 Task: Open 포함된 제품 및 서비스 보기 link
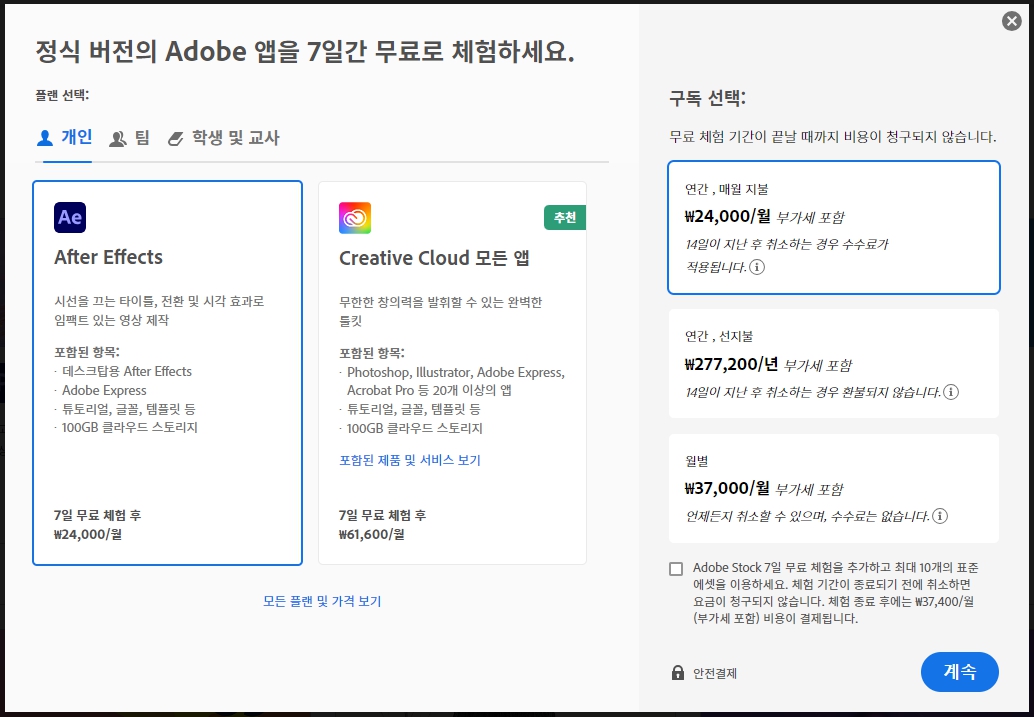pos(410,460)
